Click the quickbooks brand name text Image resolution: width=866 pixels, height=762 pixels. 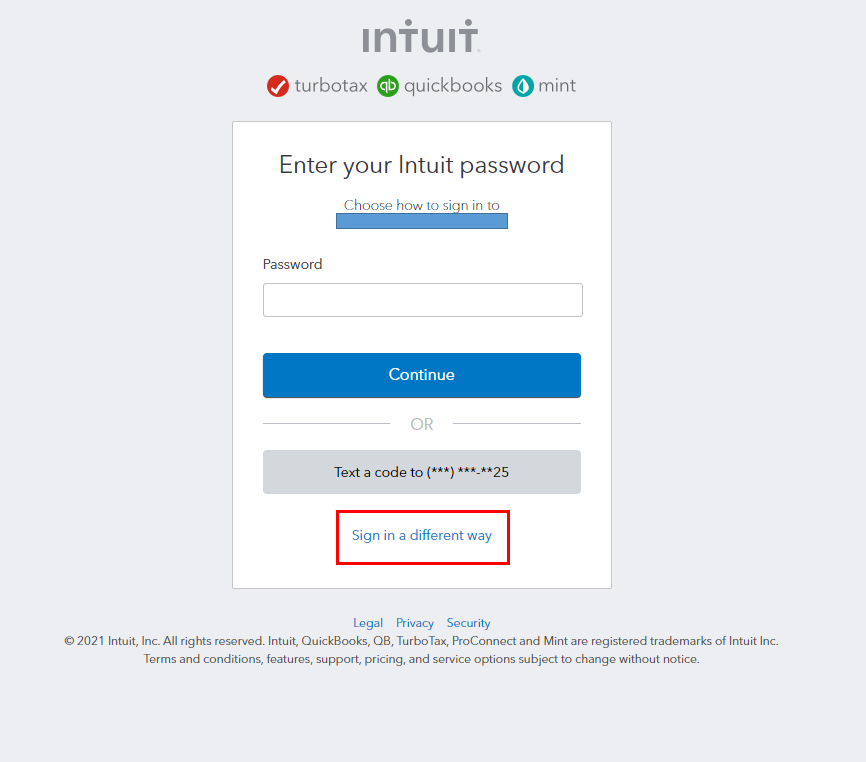453,86
